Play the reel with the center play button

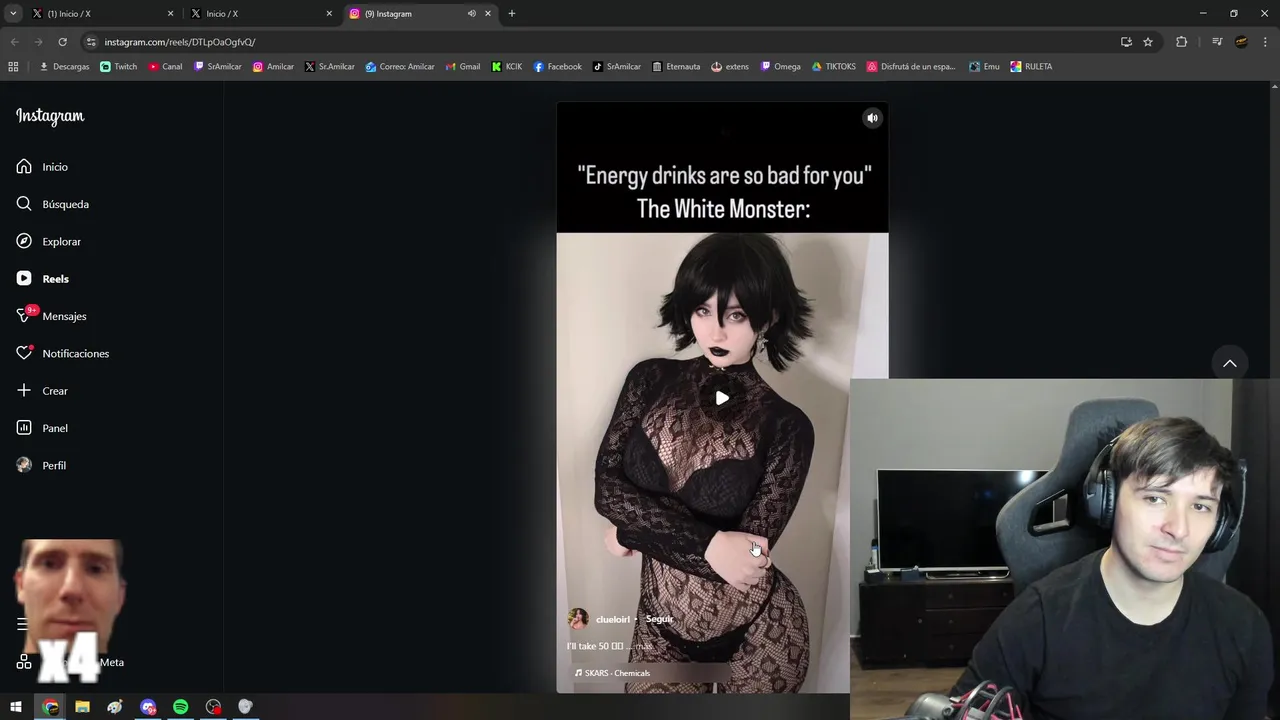point(722,398)
